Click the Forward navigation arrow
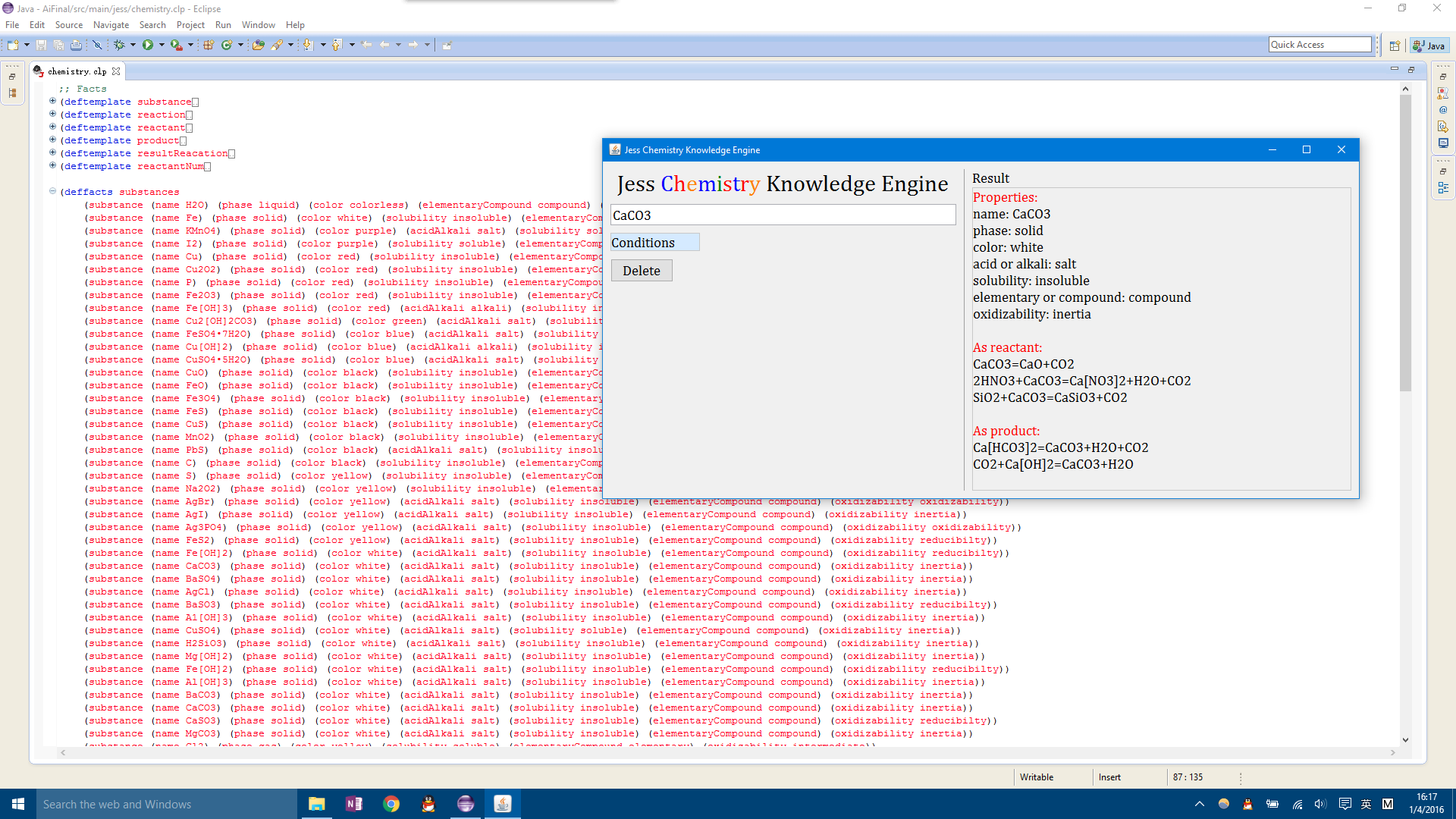The width and height of the screenshot is (1456, 819). [413, 45]
